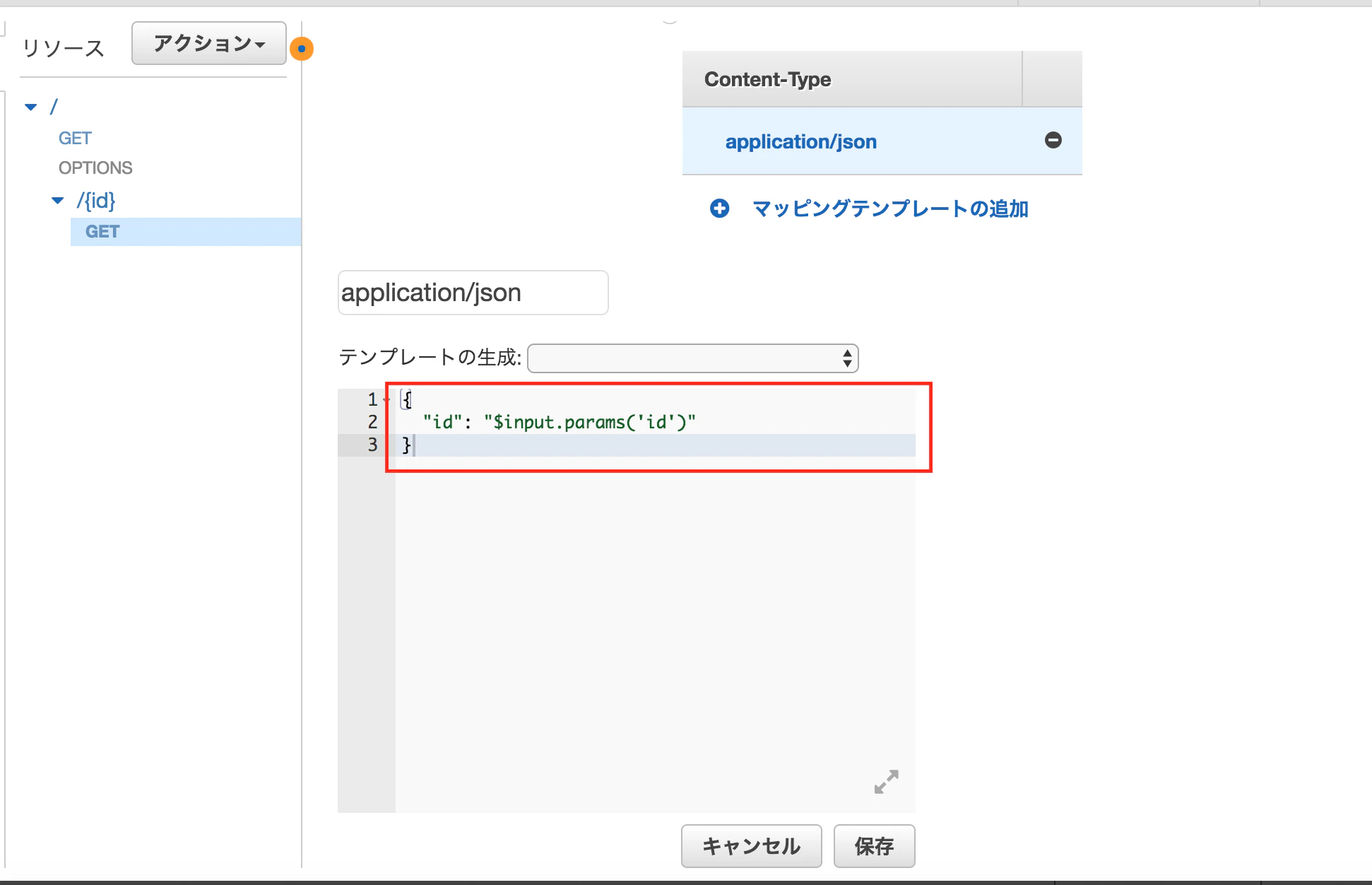Click the キャンセル button

(x=751, y=846)
